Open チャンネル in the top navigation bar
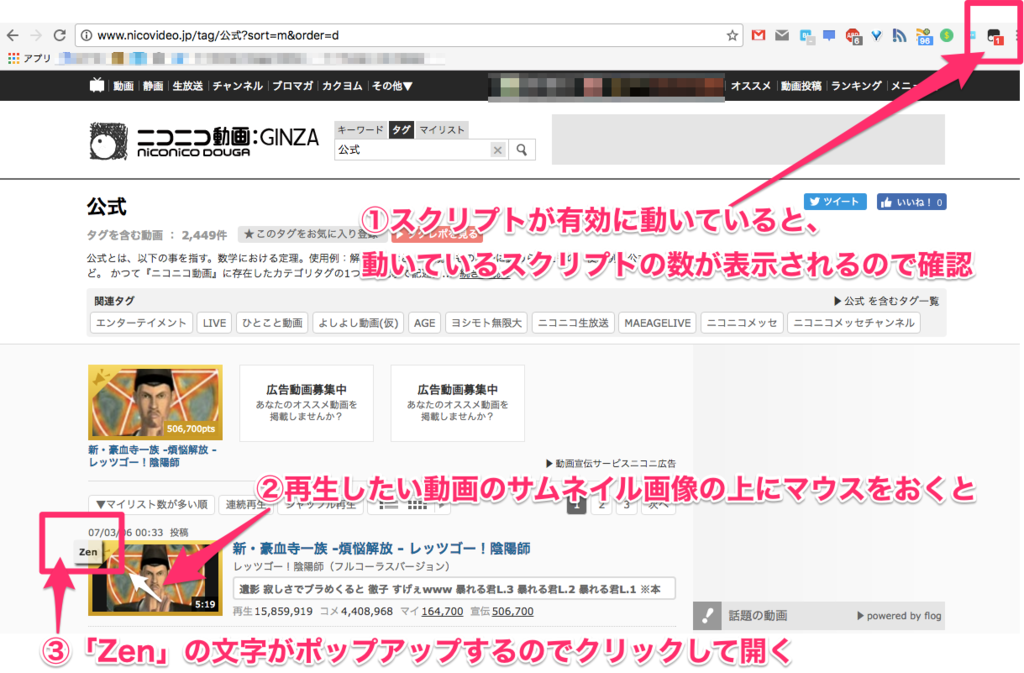 point(237,86)
